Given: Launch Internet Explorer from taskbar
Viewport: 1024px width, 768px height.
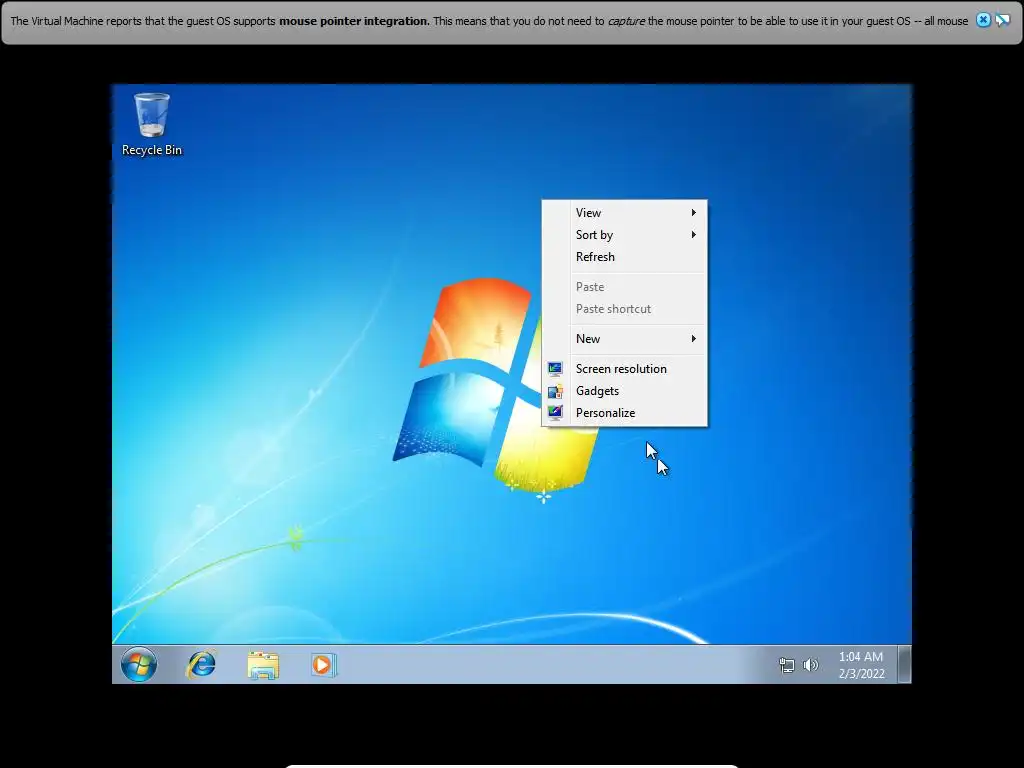Looking at the screenshot, I should tap(201, 665).
